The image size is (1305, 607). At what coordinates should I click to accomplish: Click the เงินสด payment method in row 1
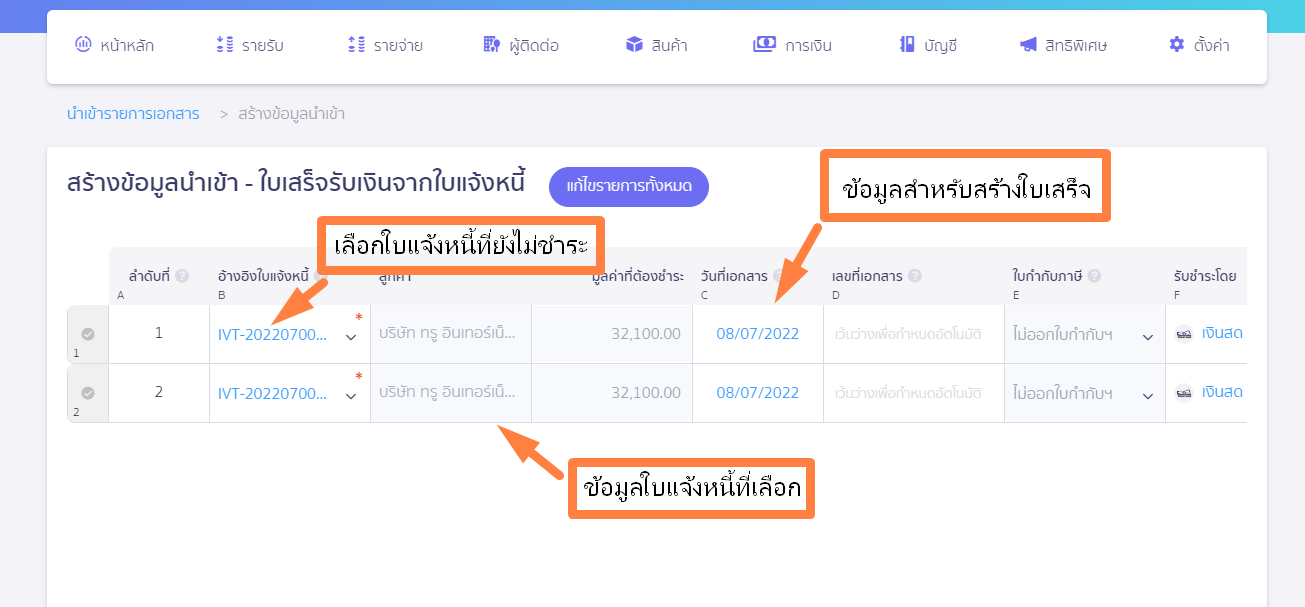coord(1222,333)
